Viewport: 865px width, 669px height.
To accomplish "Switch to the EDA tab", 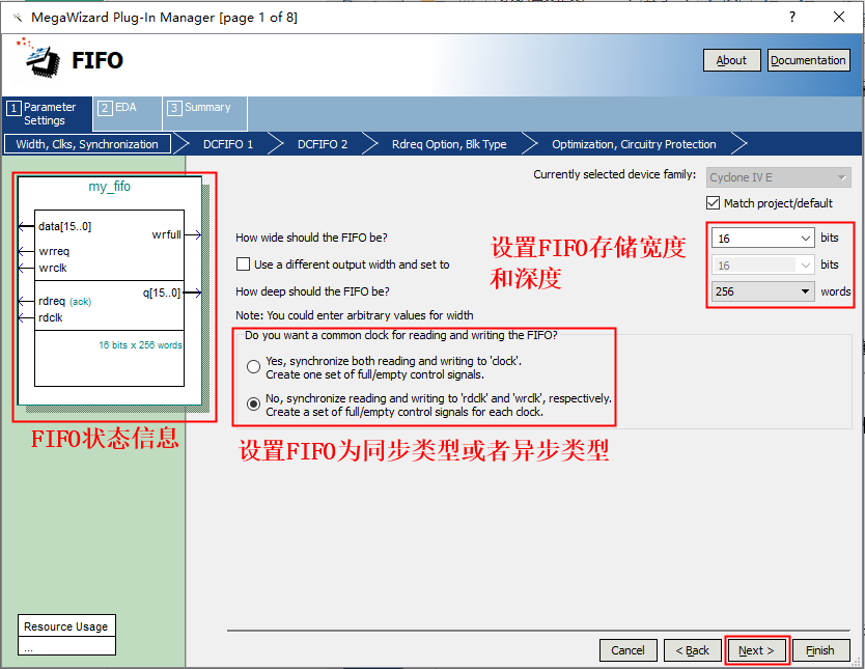I will 127,114.
